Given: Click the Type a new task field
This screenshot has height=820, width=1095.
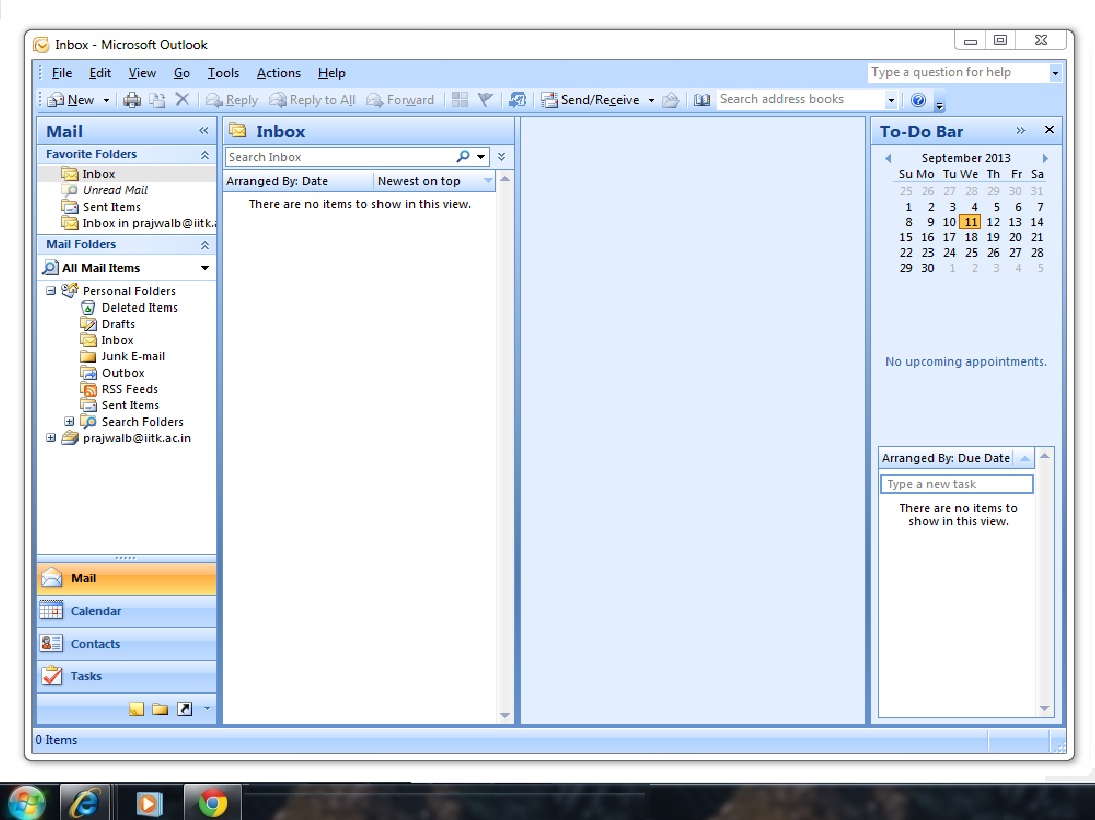Looking at the screenshot, I should [956, 484].
